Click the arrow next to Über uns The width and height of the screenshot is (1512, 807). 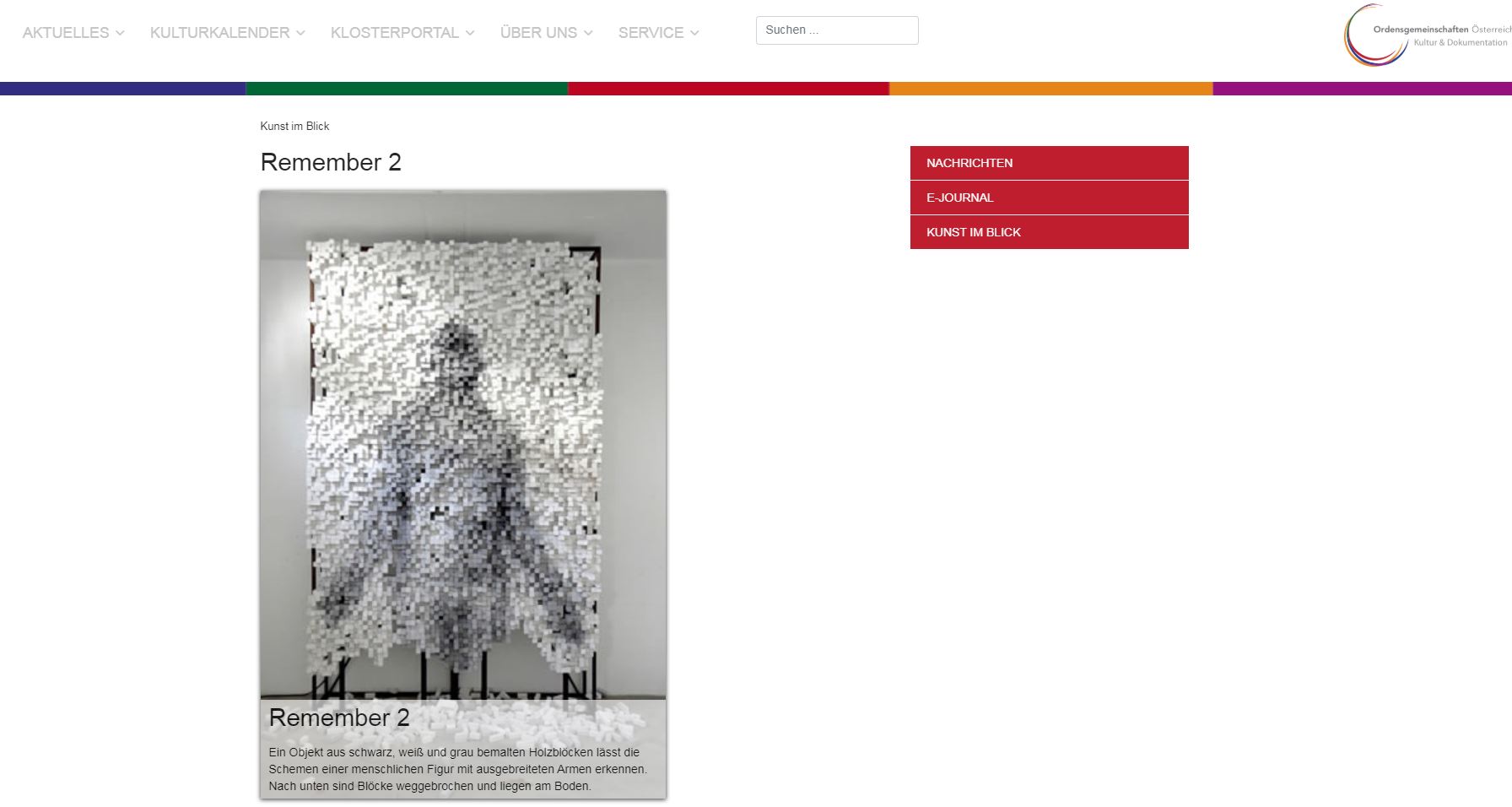pyautogui.click(x=588, y=33)
